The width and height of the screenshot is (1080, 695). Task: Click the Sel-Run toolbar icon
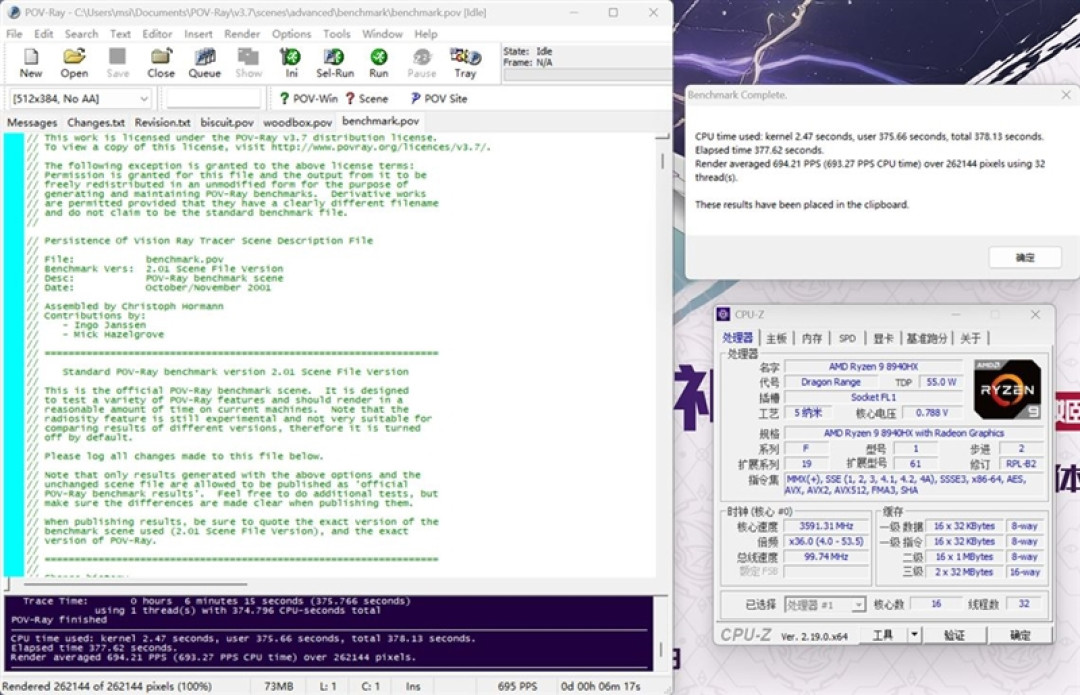click(x=335, y=63)
